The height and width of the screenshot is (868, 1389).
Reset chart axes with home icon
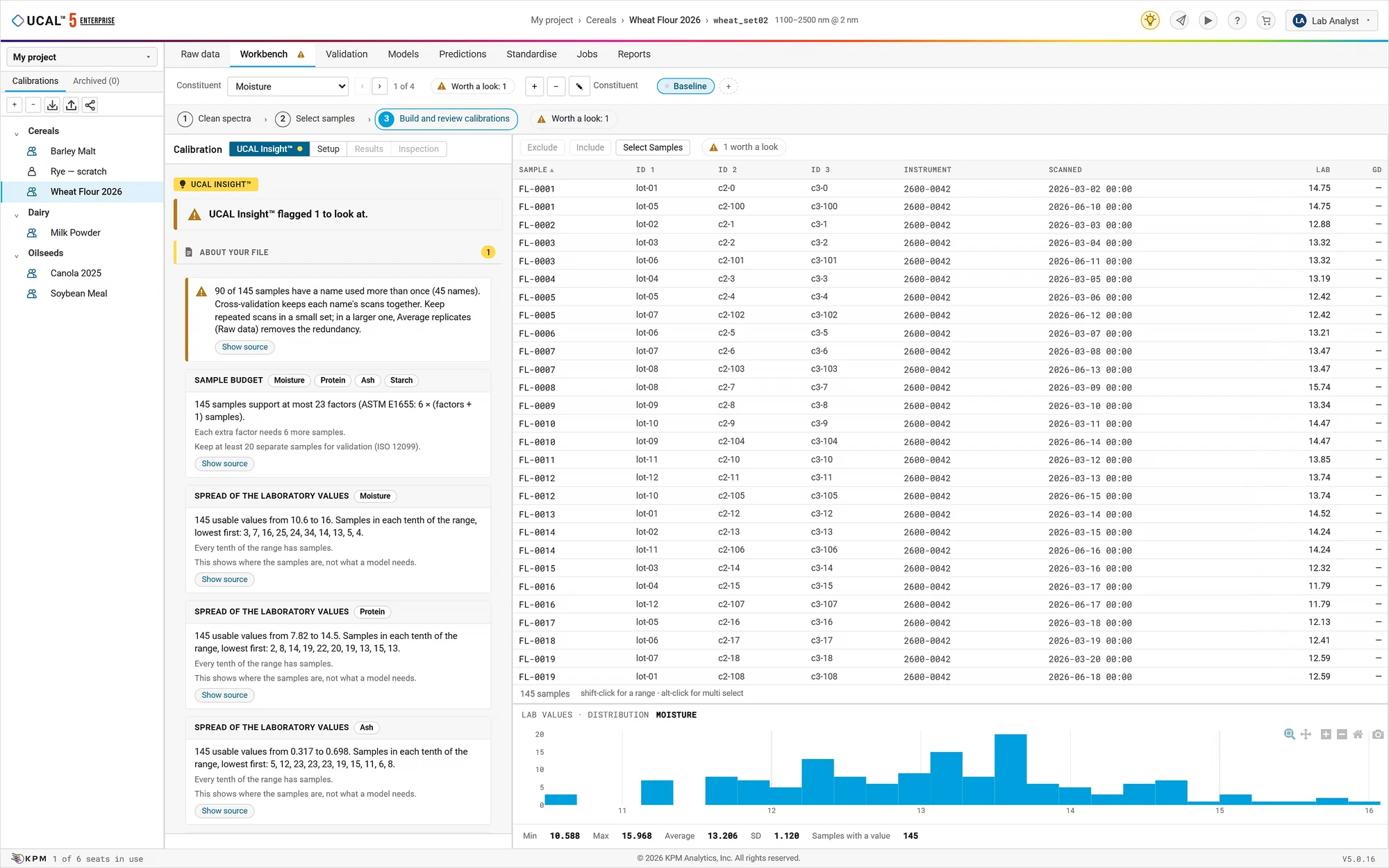1358,734
